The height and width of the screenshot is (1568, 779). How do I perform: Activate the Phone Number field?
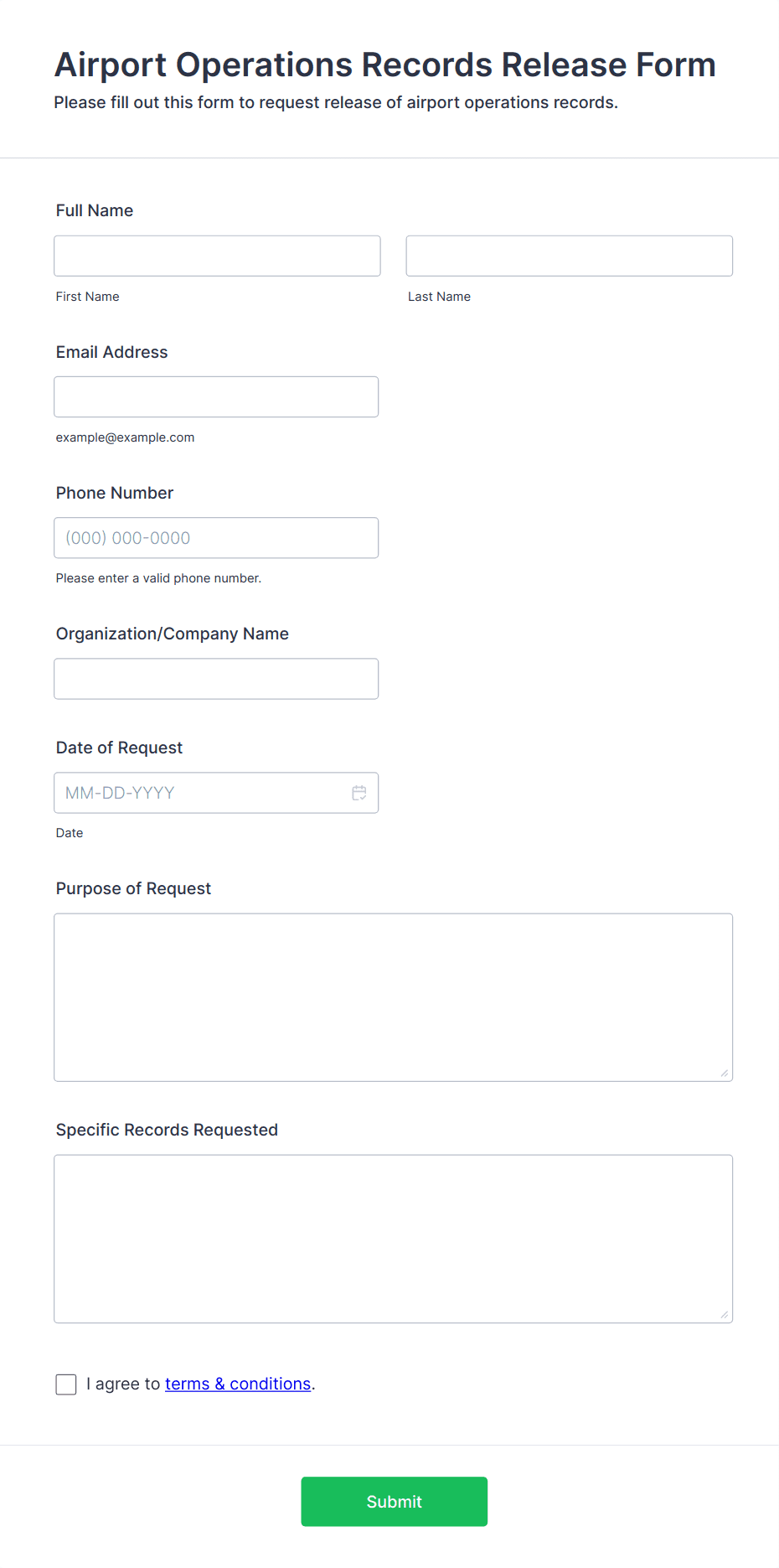click(216, 538)
